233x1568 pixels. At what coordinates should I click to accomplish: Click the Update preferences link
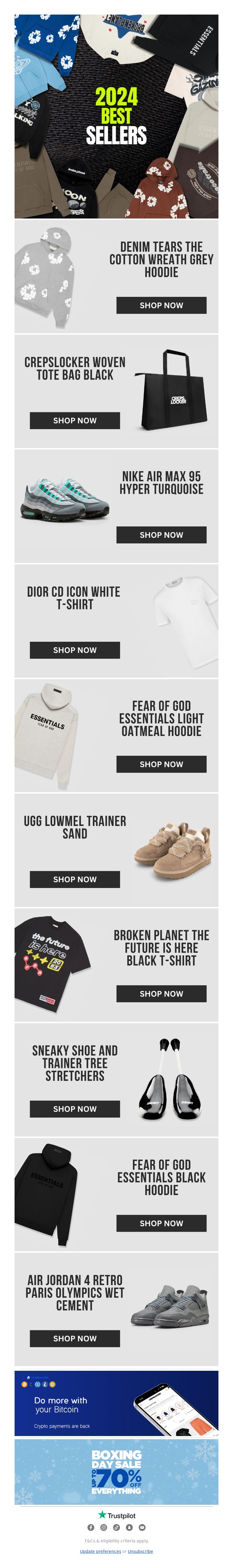[100, 1551]
